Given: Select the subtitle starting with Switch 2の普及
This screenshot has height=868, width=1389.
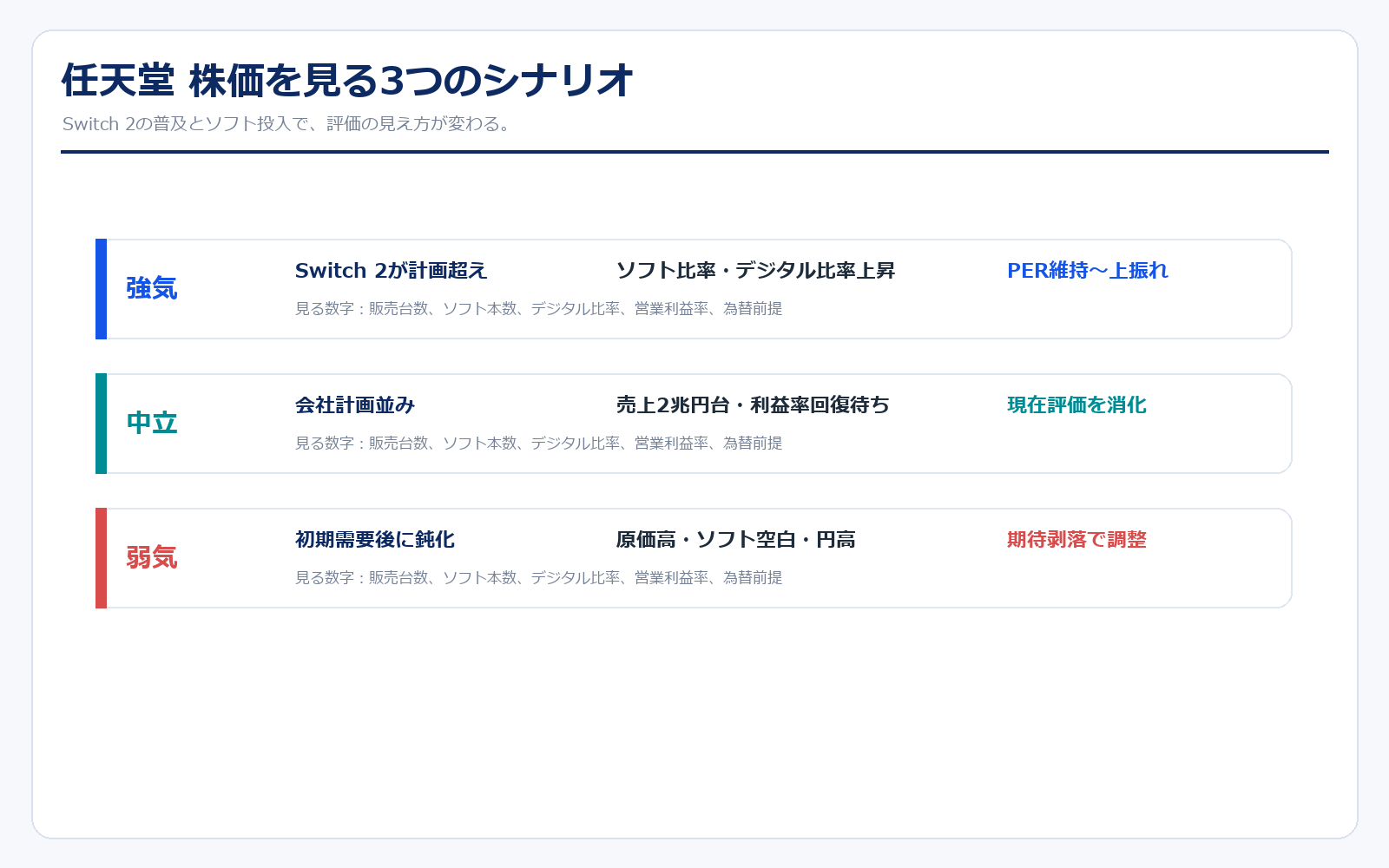Looking at the screenshot, I should [287, 124].
